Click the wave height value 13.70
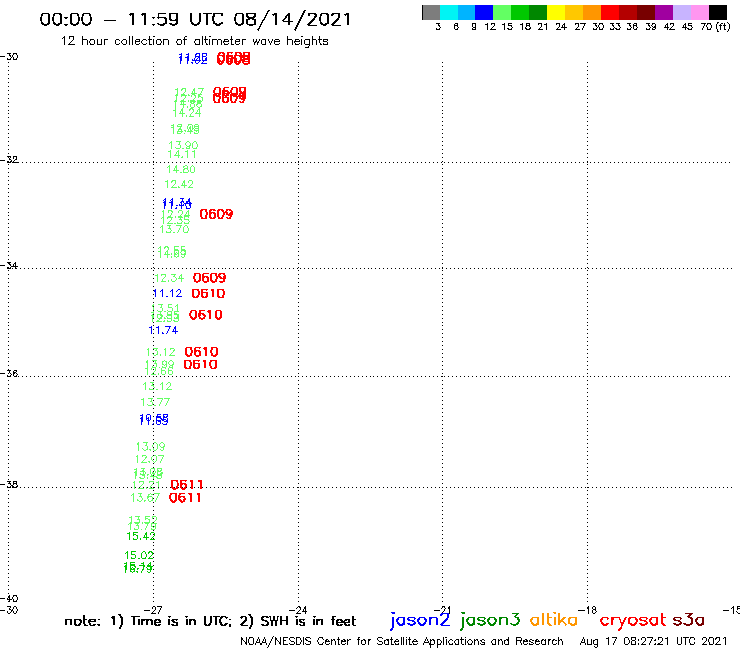This screenshot has width=740, height=650. [x=175, y=229]
